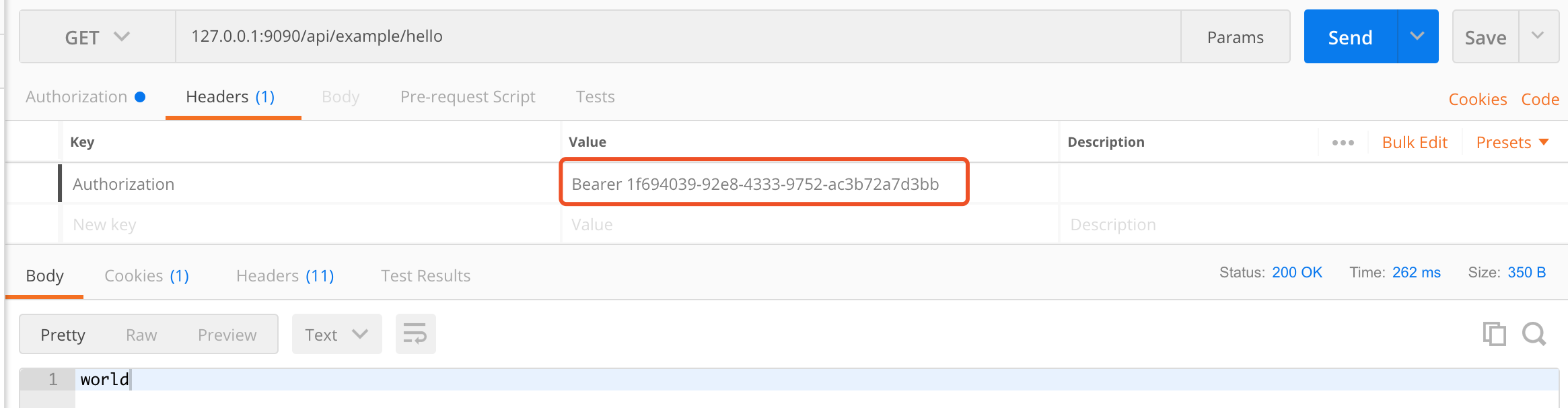Switch response view to Raw
This screenshot has height=408, width=1568.
click(x=142, y=333)
